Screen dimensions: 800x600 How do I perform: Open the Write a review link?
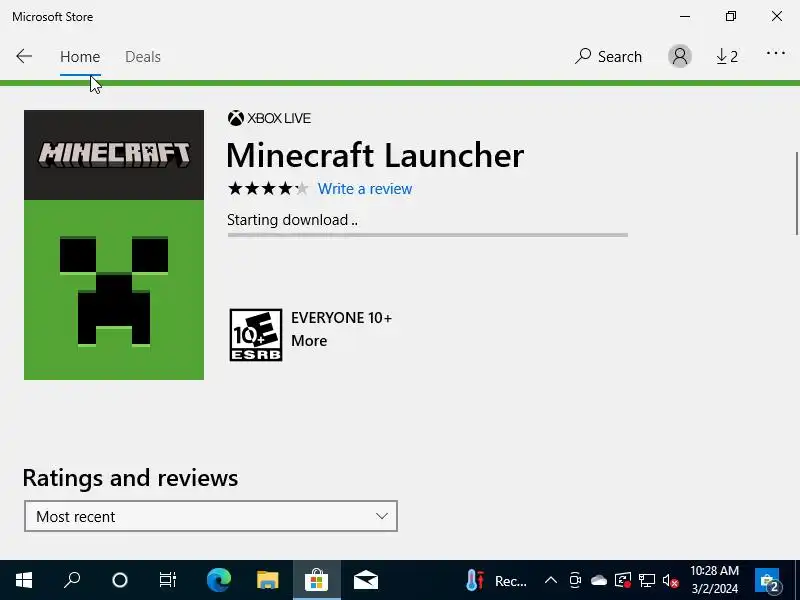[x=365, y=189]
